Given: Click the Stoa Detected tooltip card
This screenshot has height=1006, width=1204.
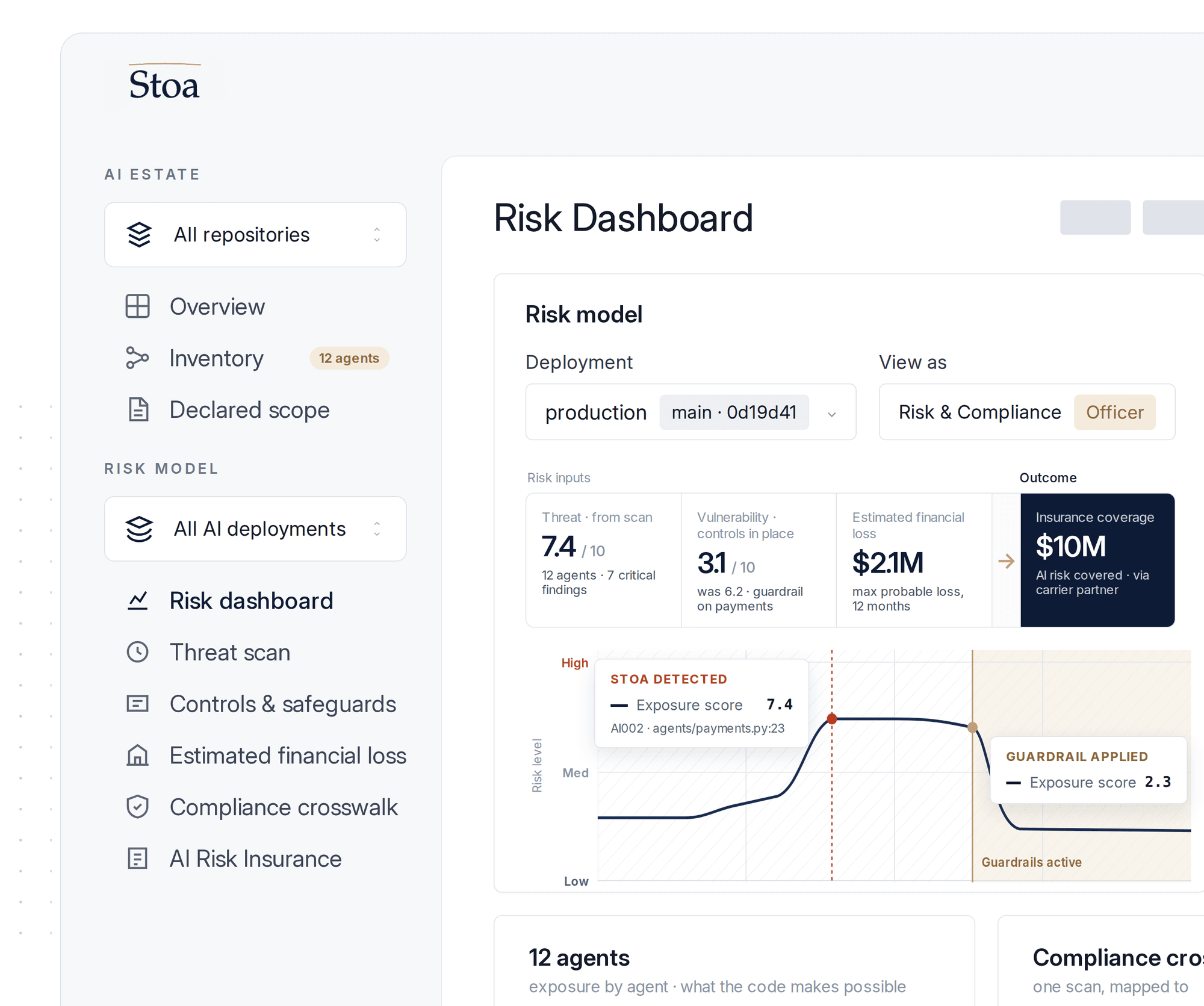Looking at the screenshot, I should 701,703.
